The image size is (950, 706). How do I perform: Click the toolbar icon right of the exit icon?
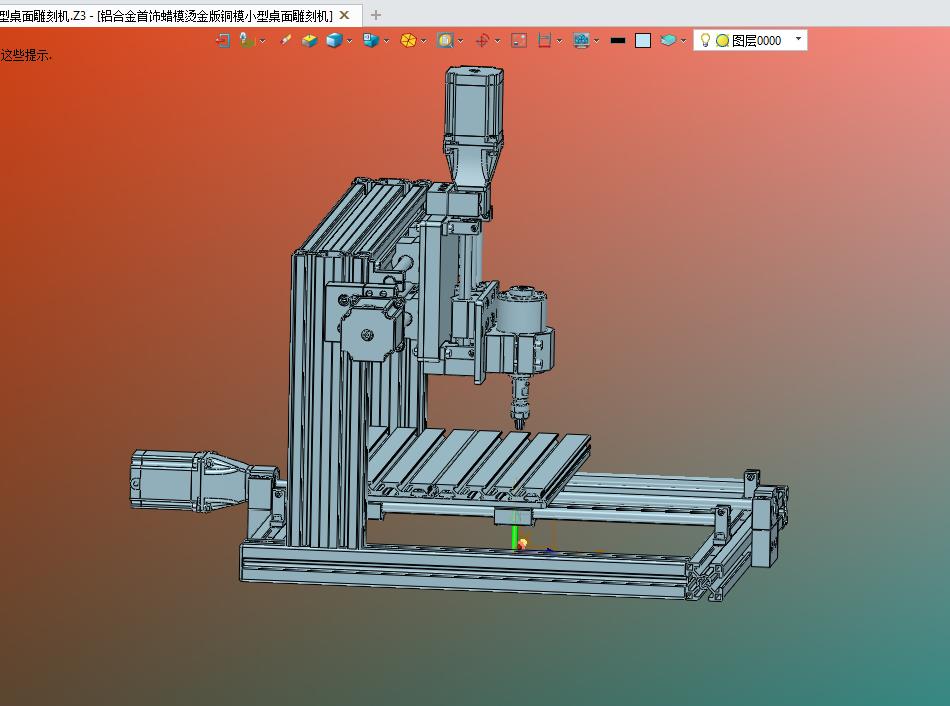(247, 41)
